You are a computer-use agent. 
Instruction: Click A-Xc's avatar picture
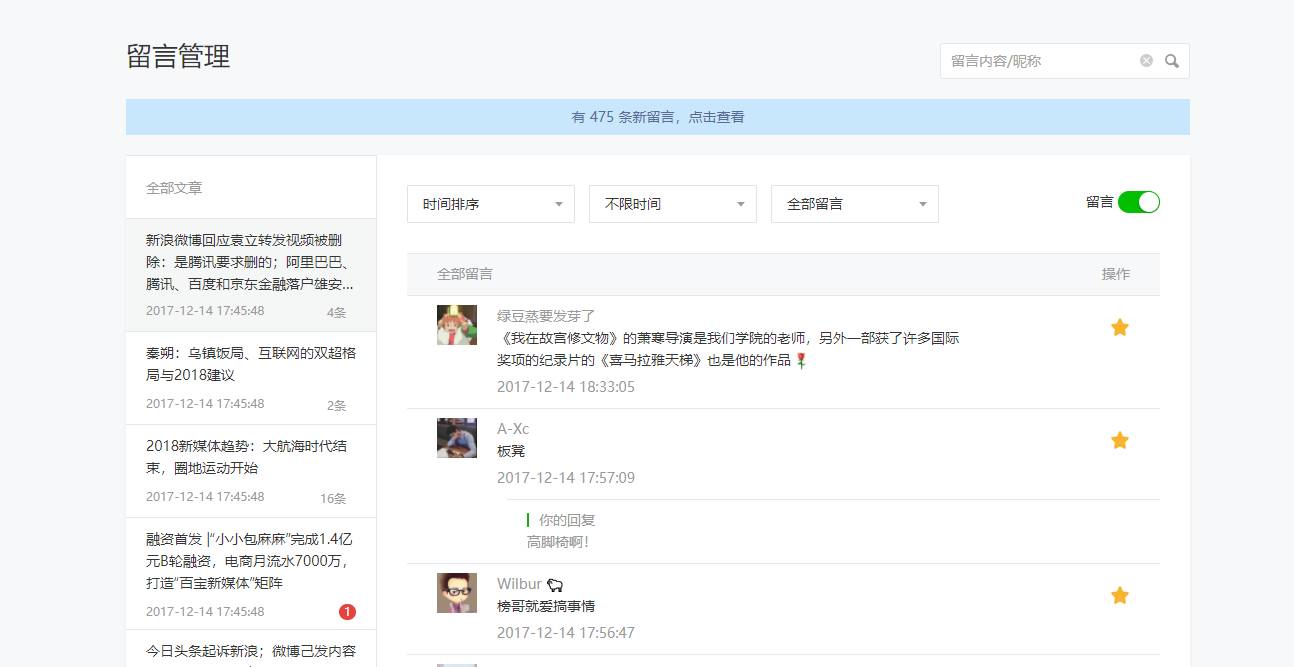click(457, 438)
